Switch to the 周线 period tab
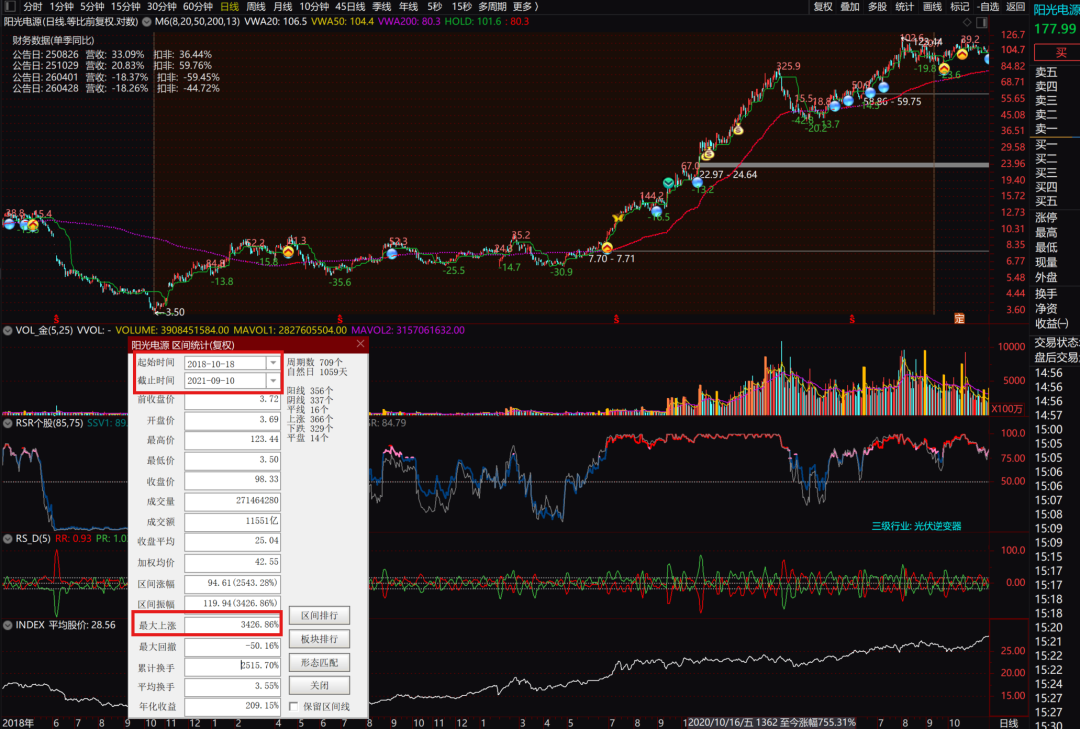This screenshot has height=729, width=1080. pyautogui.click(x=256, y=6)
